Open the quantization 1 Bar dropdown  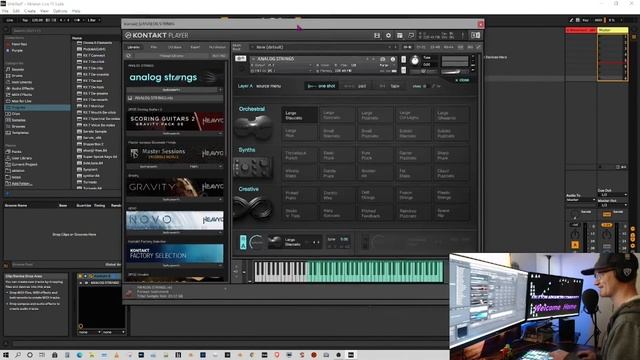(94, 20)
